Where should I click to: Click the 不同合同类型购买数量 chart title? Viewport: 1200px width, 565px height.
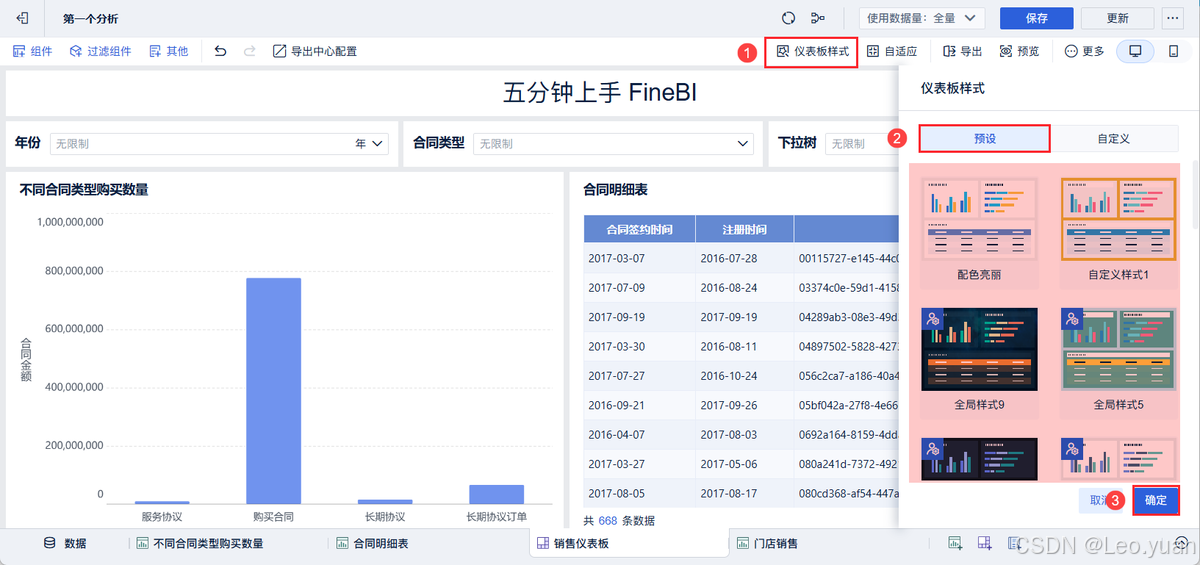coord(83,189)
